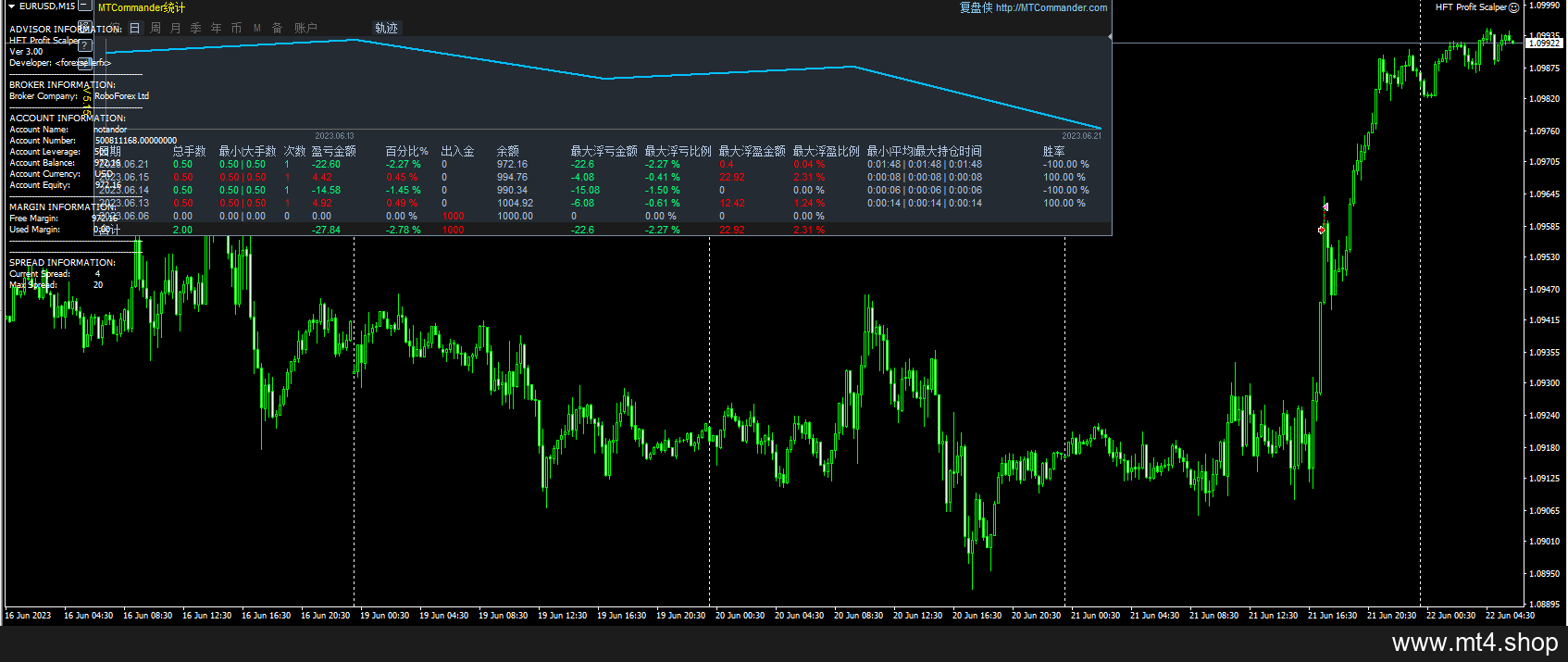Click the balance value 994.76
This screenshot has height=662, width=1568.
pyautogui.click(x=512, y=178)
